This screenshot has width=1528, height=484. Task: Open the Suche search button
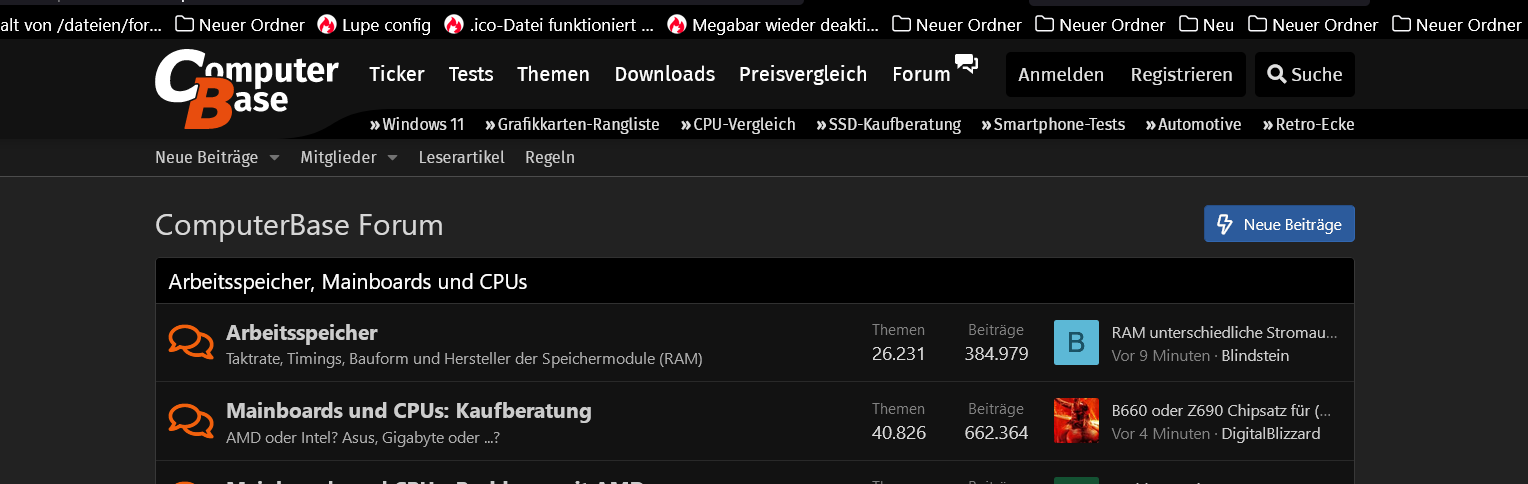(1304, 74)
